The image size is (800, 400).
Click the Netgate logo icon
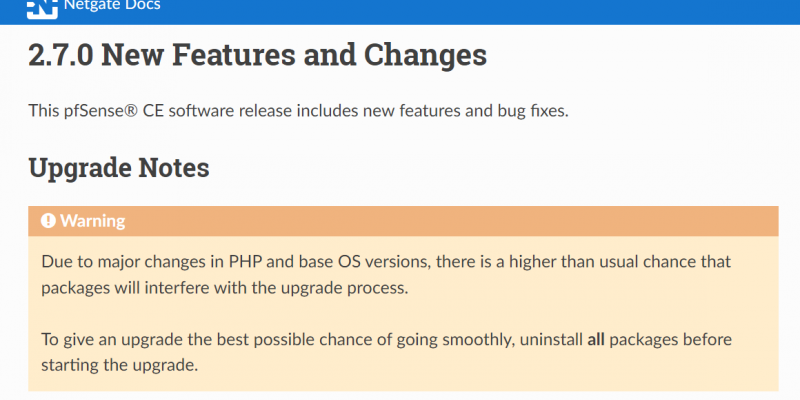click(42, 9)
